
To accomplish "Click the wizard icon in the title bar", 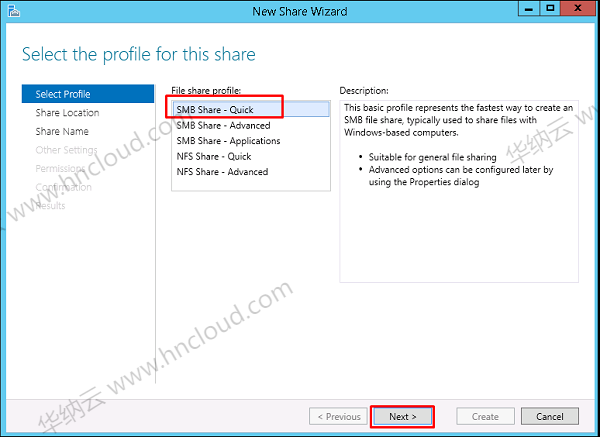I will coord(13,11).
